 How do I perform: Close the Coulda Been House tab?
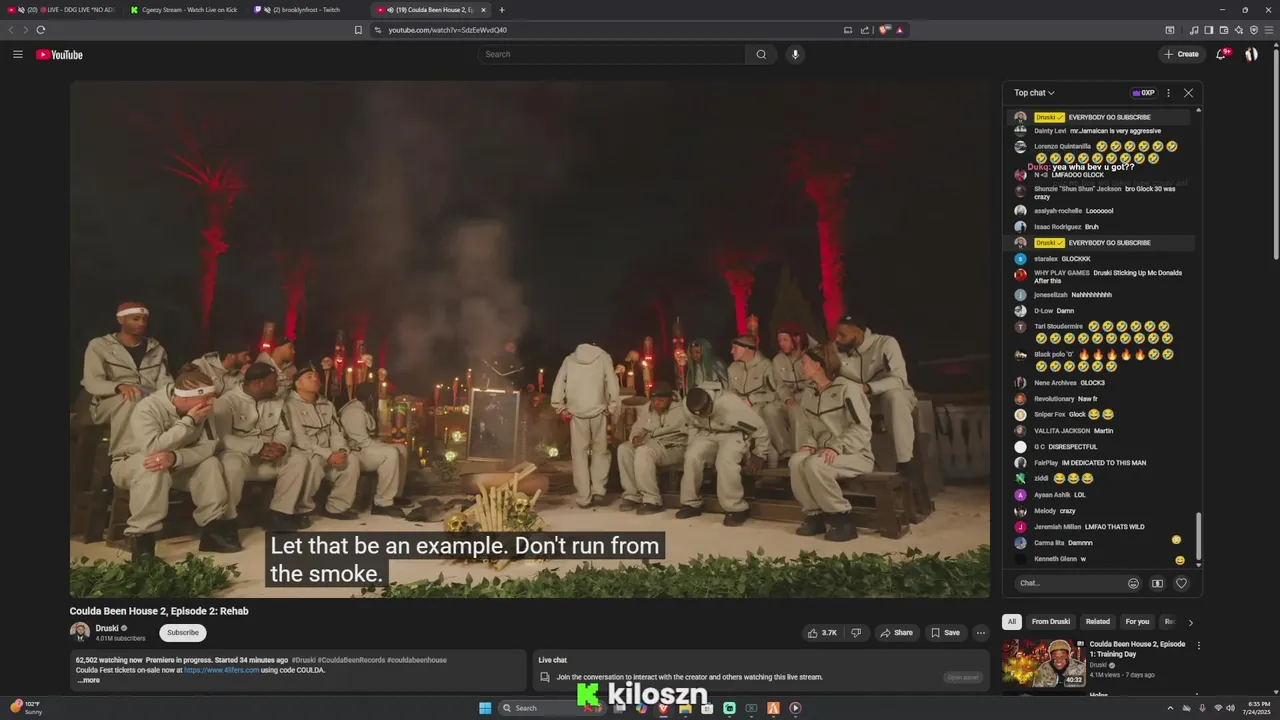484,10
